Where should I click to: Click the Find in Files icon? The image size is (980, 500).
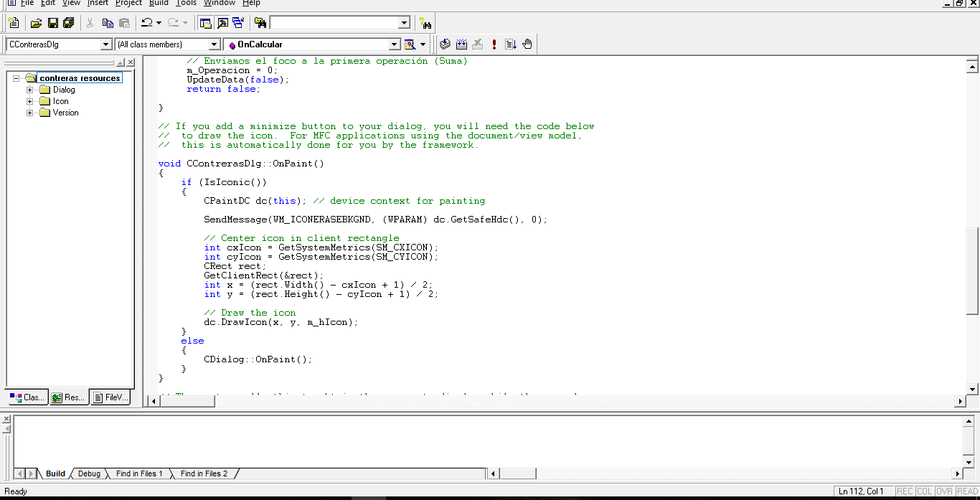pyautogui.click(x=261, y=23)
